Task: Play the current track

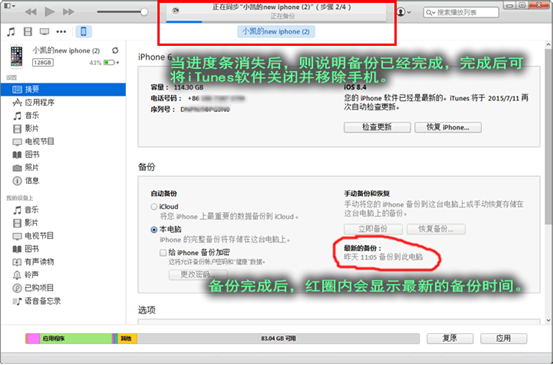Action: click(49, 12)
